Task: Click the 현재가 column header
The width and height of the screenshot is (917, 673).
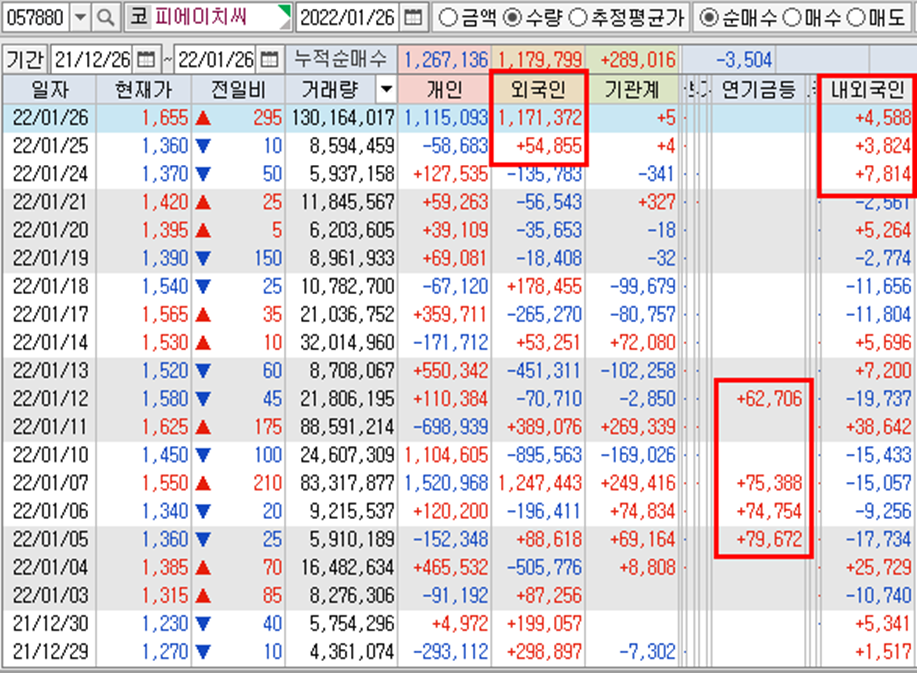Action: 143,89
